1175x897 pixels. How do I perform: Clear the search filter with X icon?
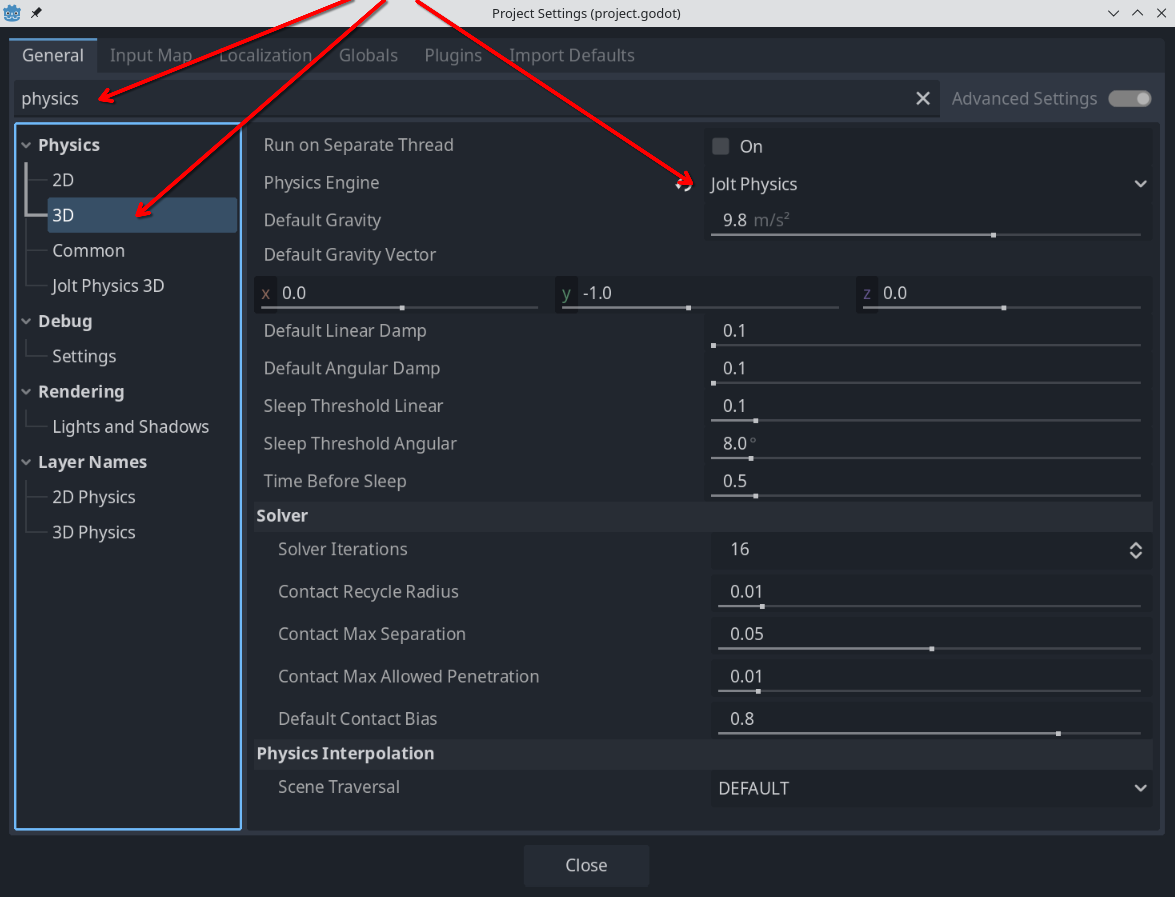923,98
